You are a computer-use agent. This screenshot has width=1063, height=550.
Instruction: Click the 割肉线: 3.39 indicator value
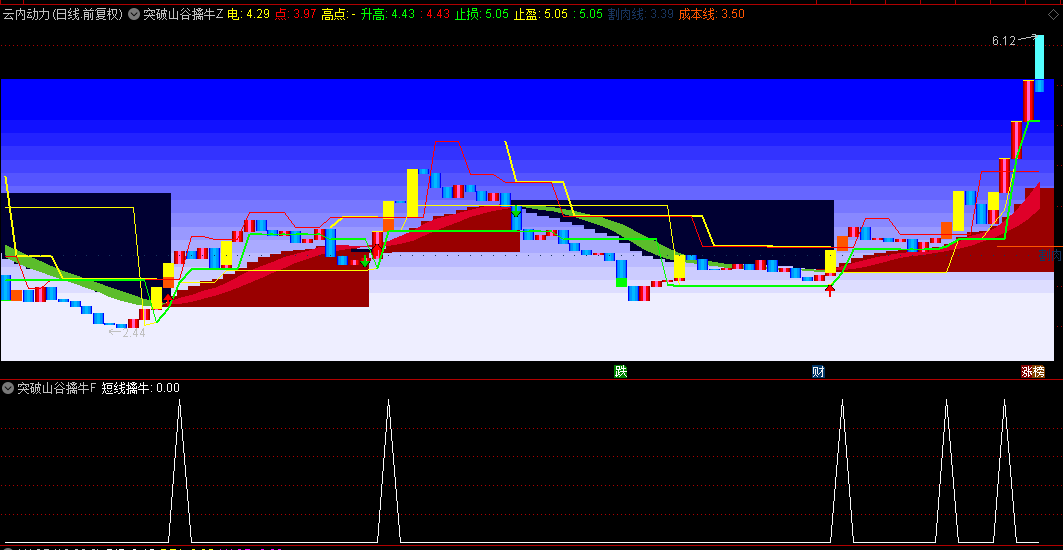click(x=641, y=14)
